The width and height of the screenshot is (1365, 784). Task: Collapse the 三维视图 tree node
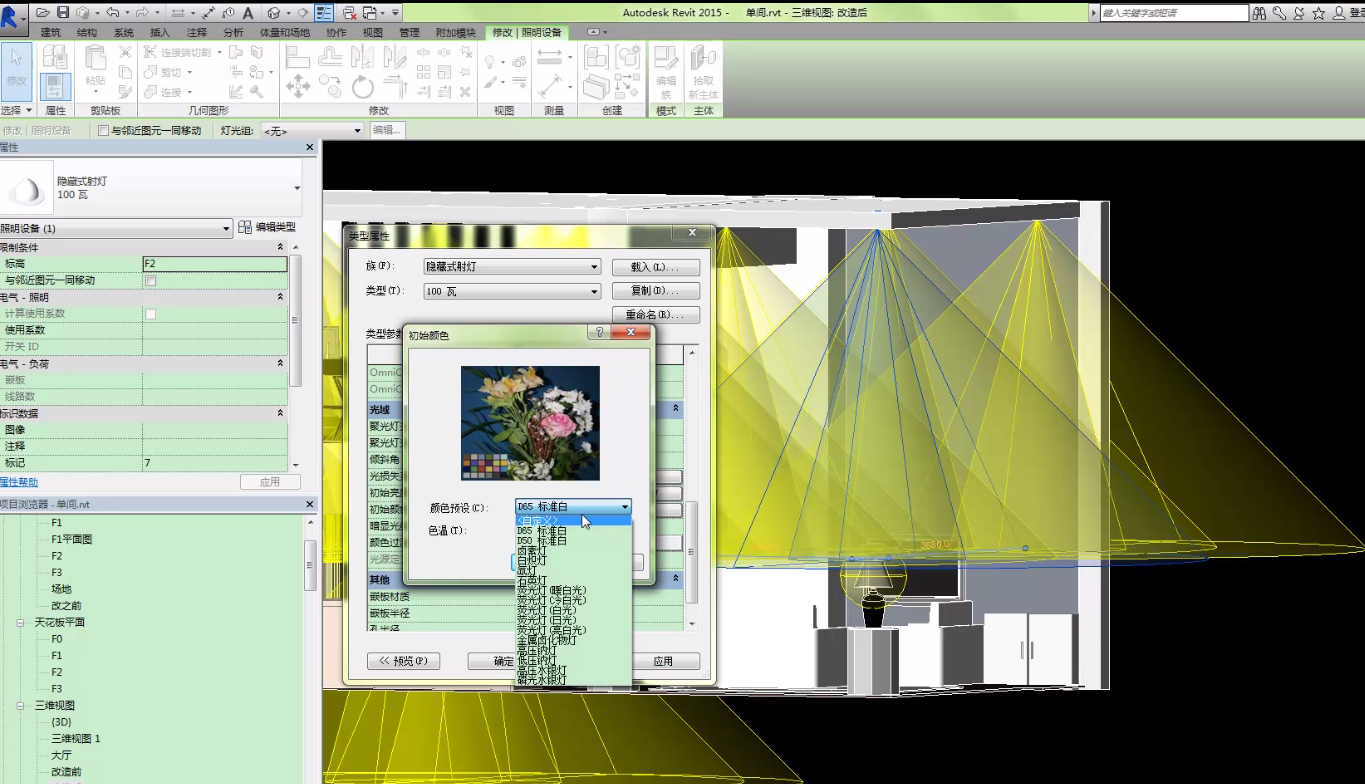pyautogui.click(x=20, y=705)
